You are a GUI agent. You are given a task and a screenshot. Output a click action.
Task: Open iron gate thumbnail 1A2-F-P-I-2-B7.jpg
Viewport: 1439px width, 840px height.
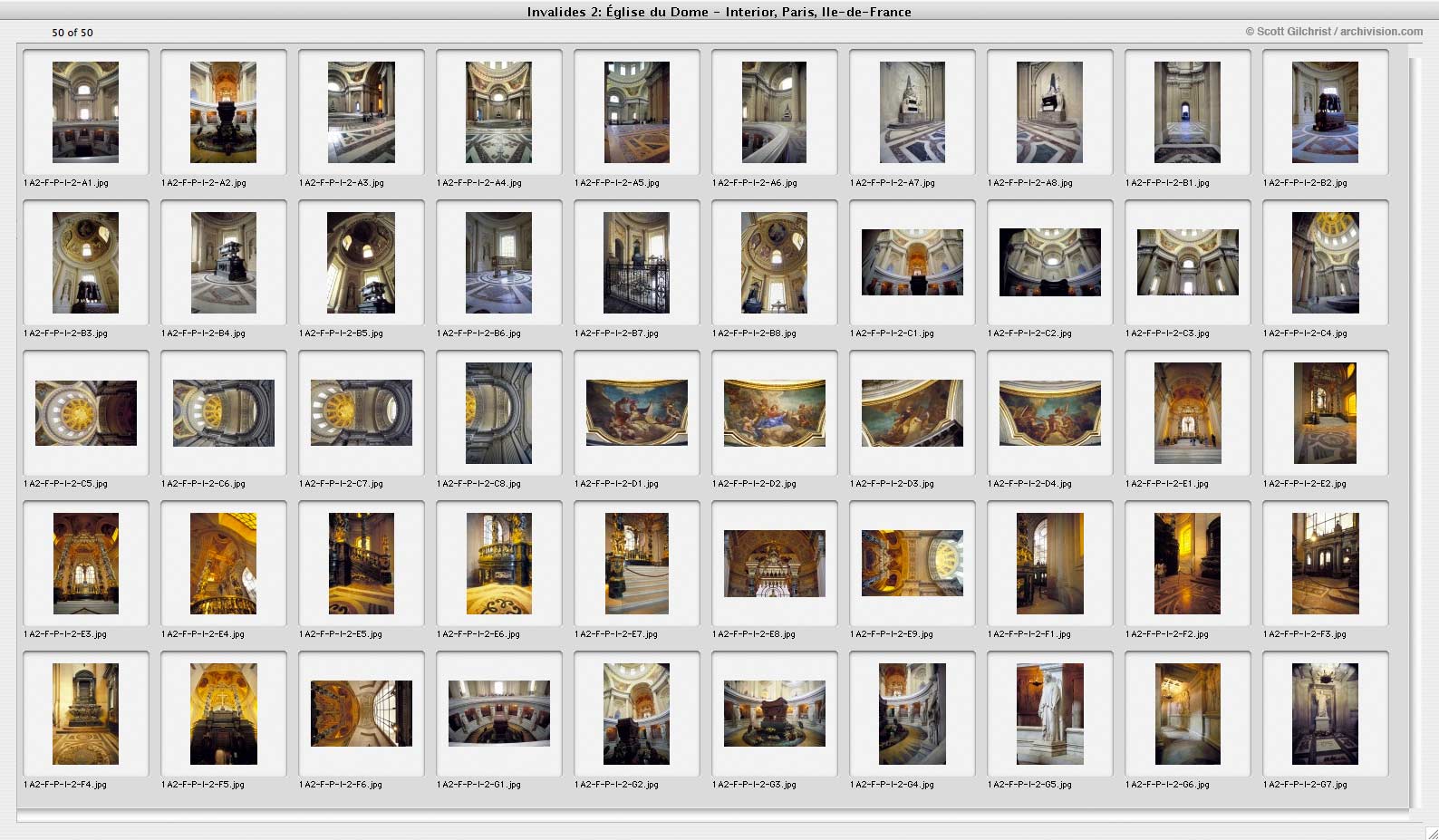pyautogui.click(x=637, y=263)
